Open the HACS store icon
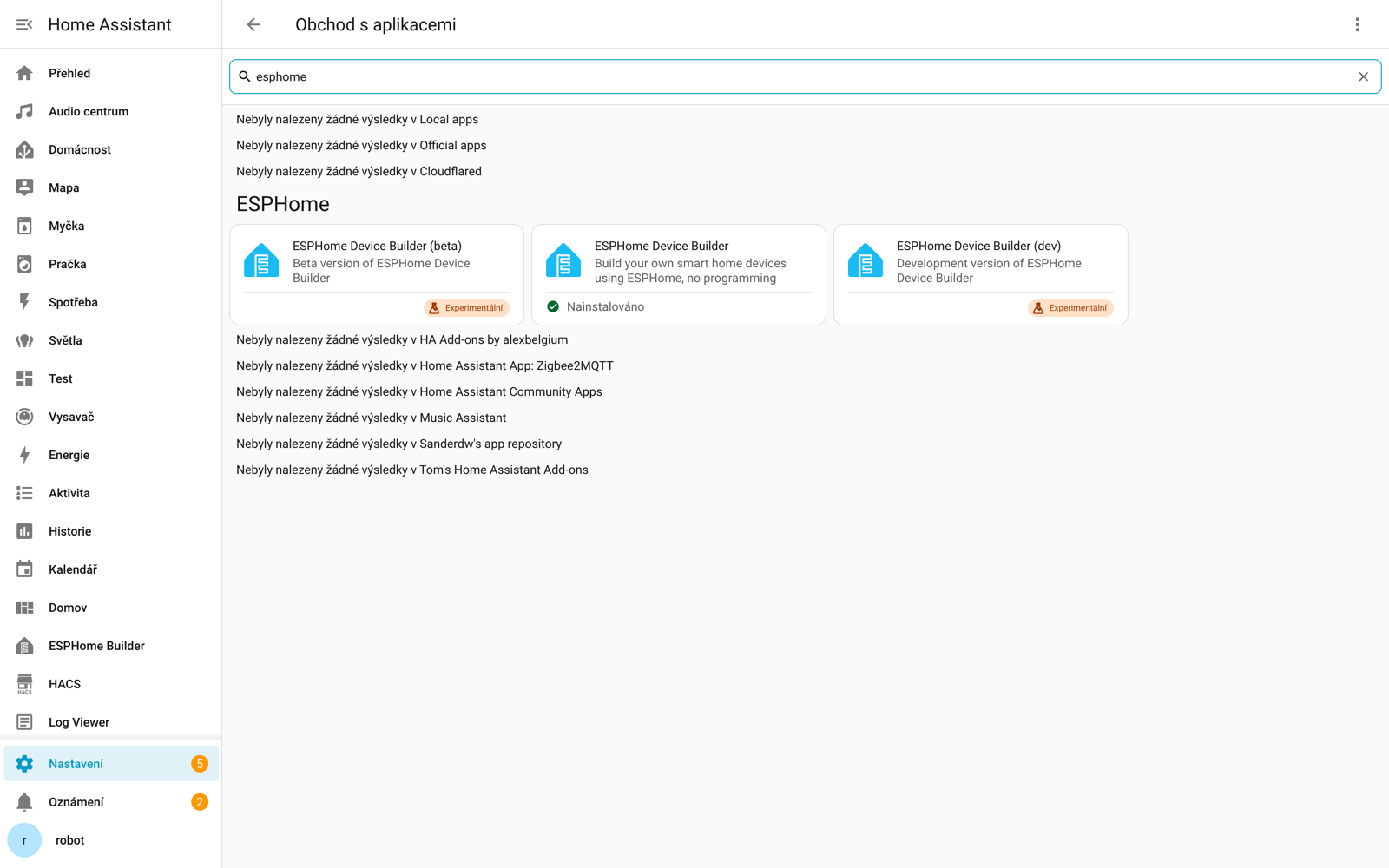Screen dimensions: 1389x868 tap(24, 684)
